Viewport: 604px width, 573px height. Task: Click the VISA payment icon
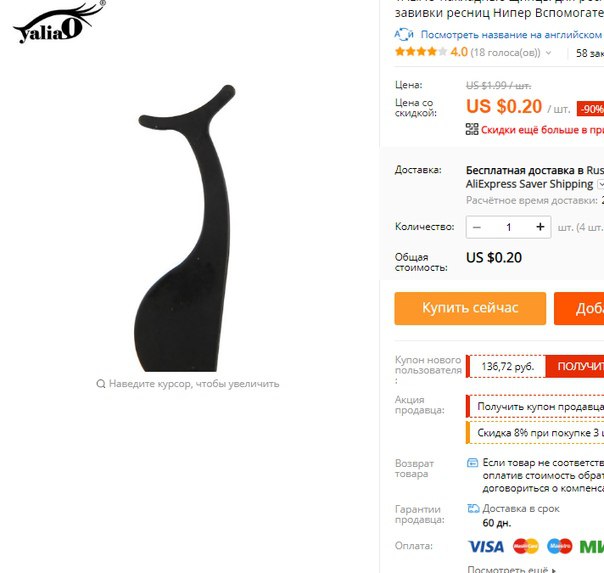pos(486,546)
